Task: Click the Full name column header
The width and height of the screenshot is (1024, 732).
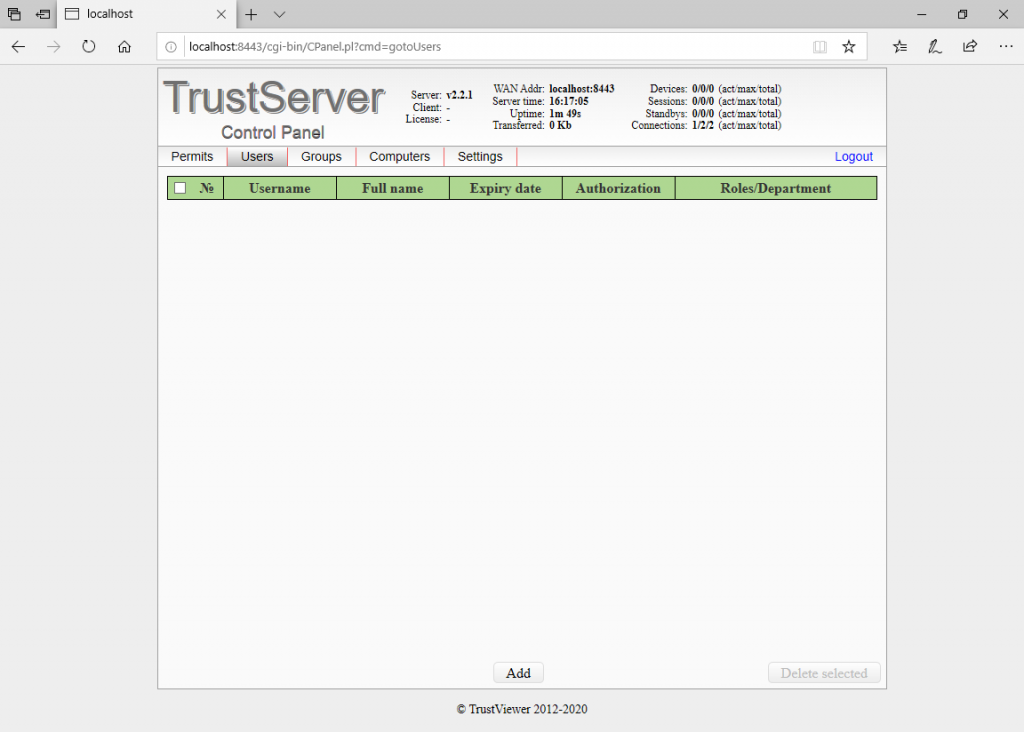Action: click(x=392, y=188)
